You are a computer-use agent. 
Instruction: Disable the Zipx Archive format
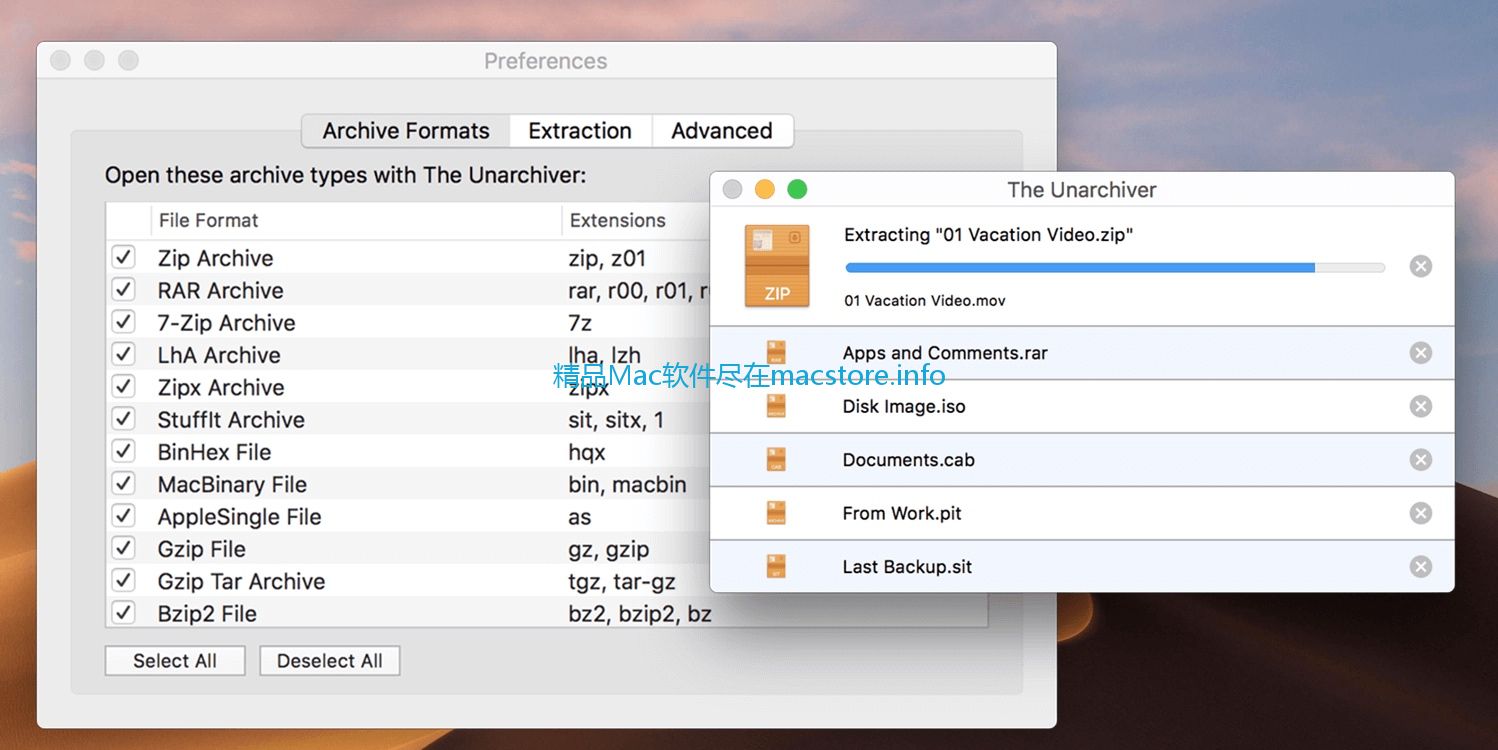coord(123,387)
